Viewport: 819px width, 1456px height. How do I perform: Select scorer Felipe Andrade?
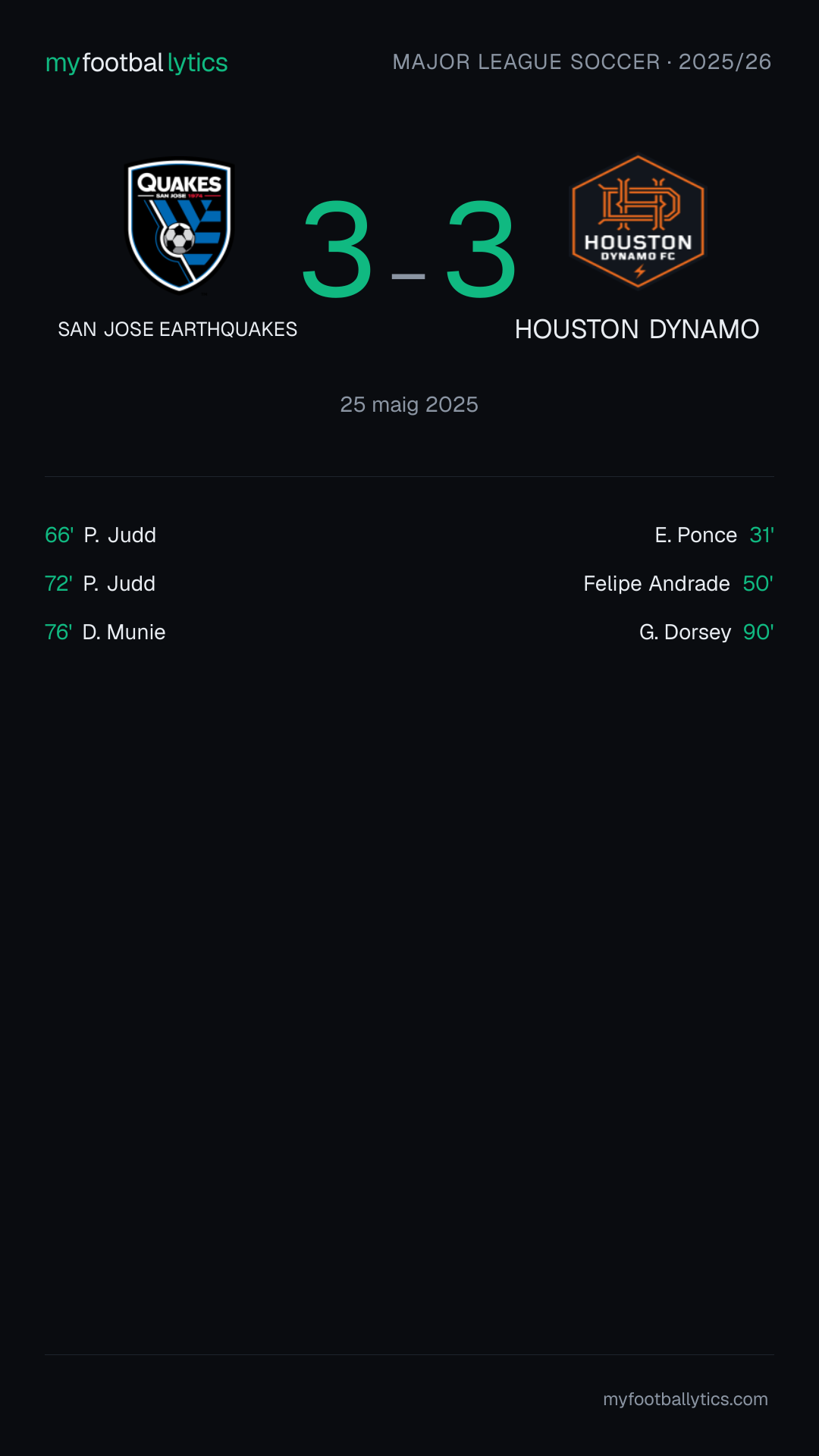657,584
